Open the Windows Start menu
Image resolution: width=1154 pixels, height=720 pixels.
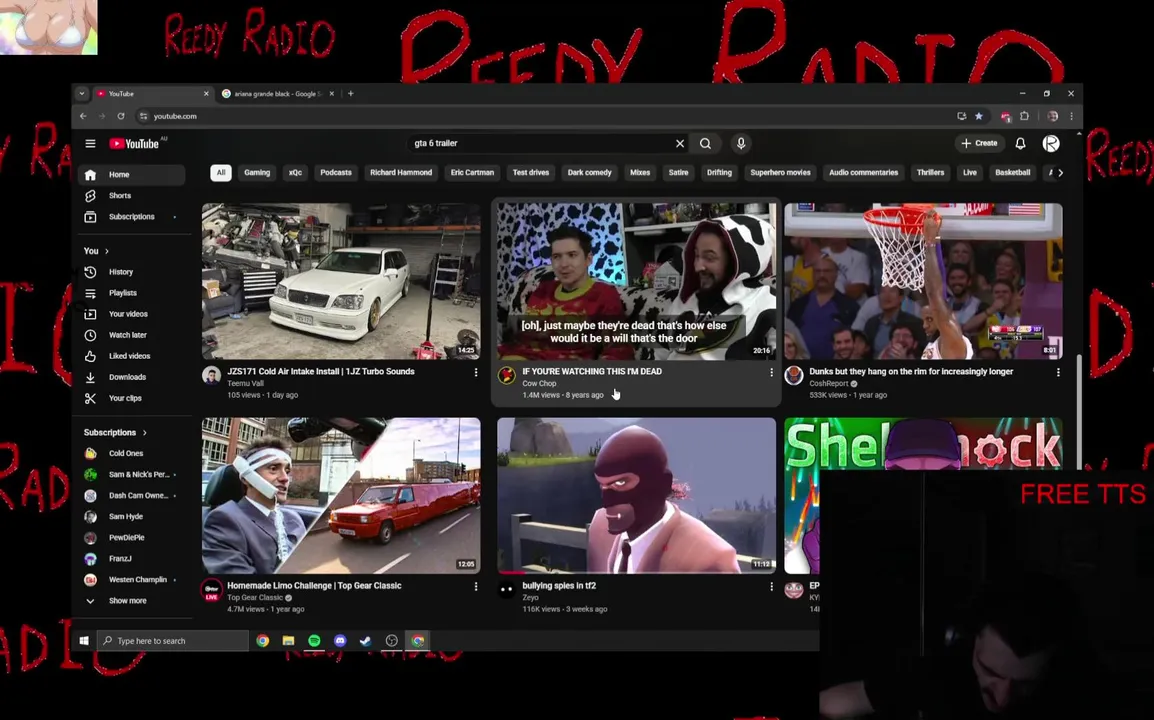pos(84,640)
